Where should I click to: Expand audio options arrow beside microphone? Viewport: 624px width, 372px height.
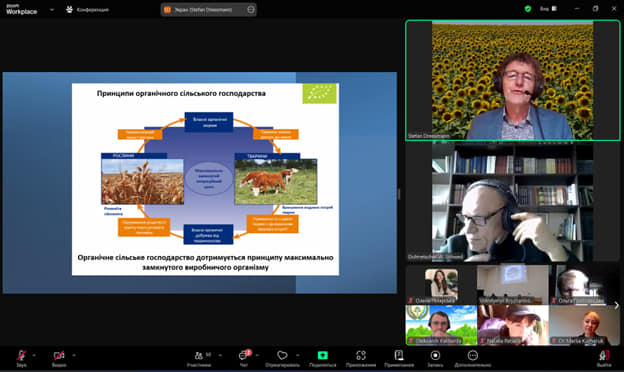click(x=34, y=355)
